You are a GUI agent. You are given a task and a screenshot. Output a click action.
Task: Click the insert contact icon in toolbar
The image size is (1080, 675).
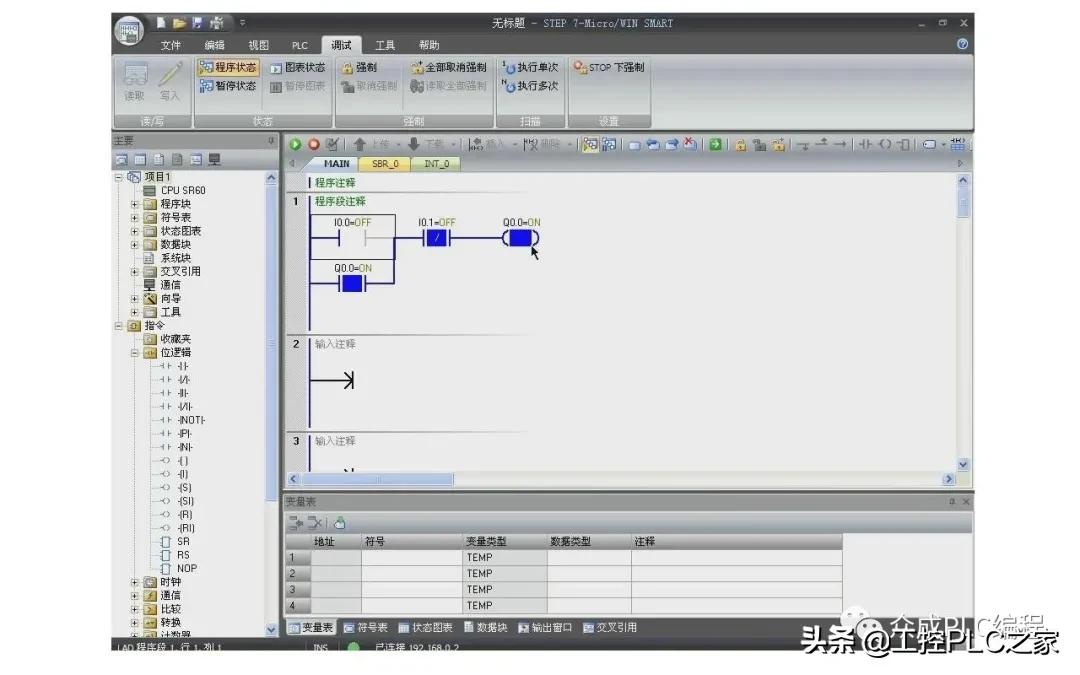pos(866,144)
